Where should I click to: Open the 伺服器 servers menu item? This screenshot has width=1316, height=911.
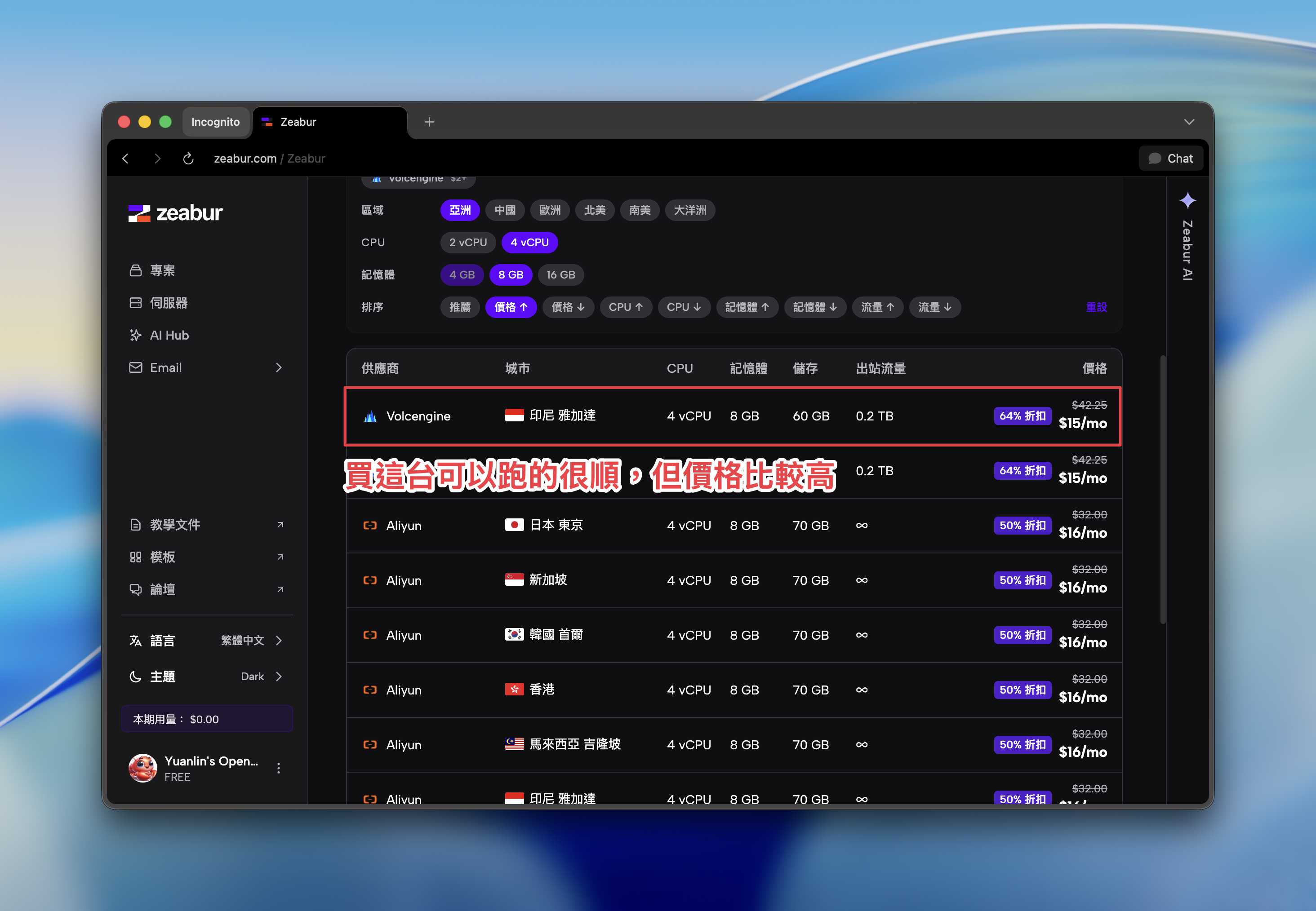pyautogui.click(x=169, y=302)
